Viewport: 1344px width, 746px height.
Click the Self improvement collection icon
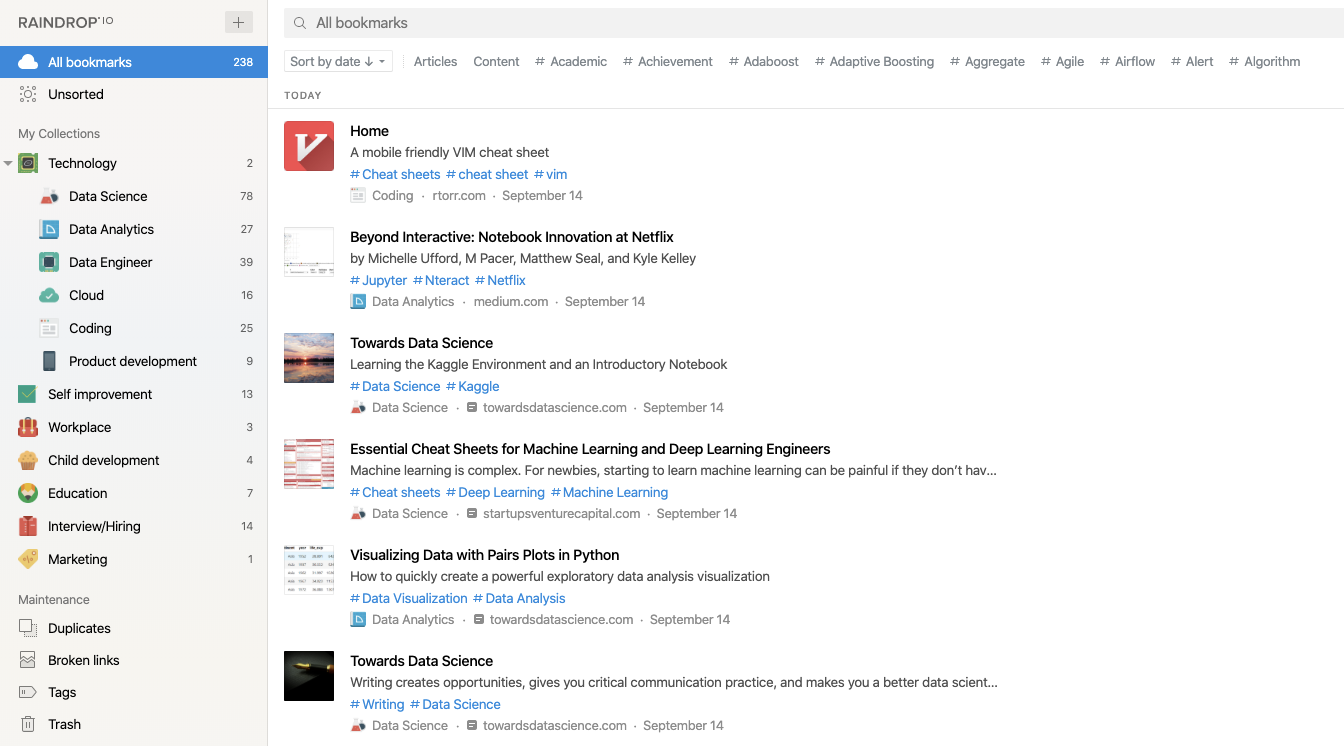(28, 394)
